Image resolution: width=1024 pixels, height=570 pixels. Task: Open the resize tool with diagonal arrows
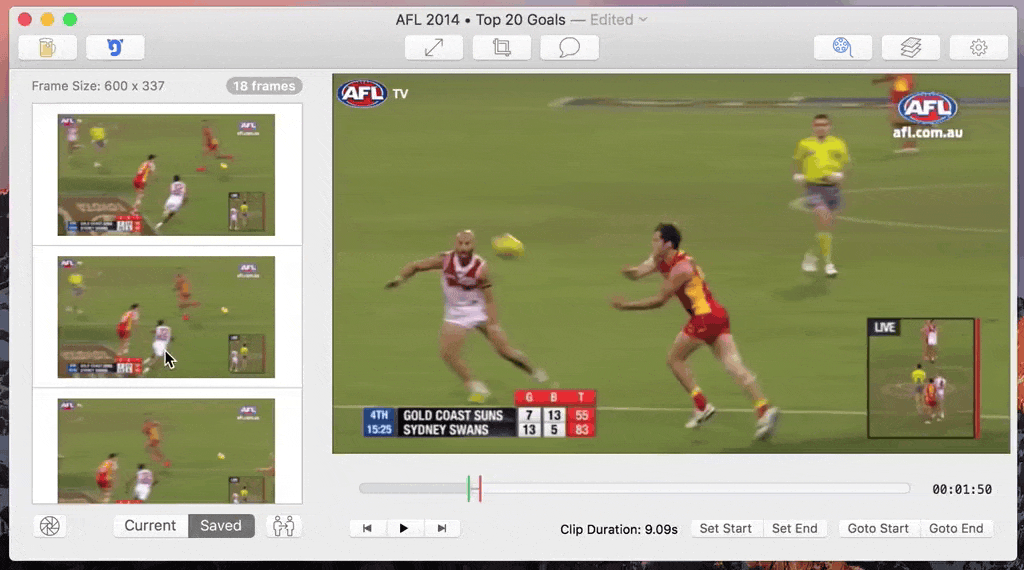[x=434, y=47]
